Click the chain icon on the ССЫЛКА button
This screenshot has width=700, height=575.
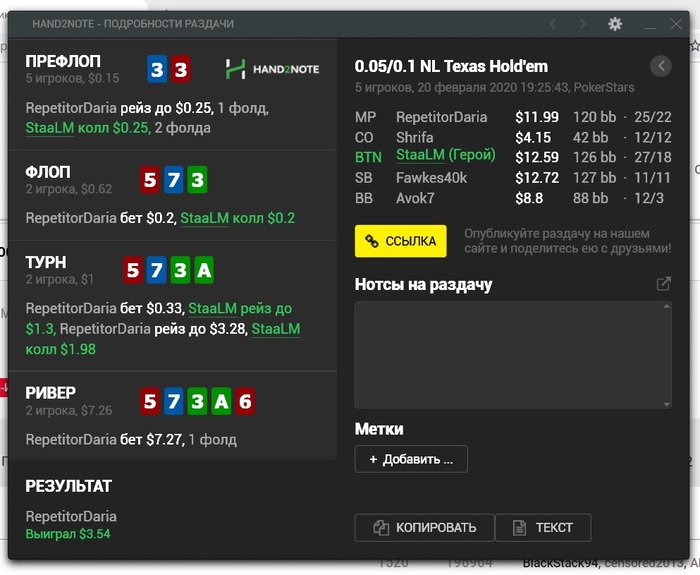pyautogui.click(x=371, y=241)
